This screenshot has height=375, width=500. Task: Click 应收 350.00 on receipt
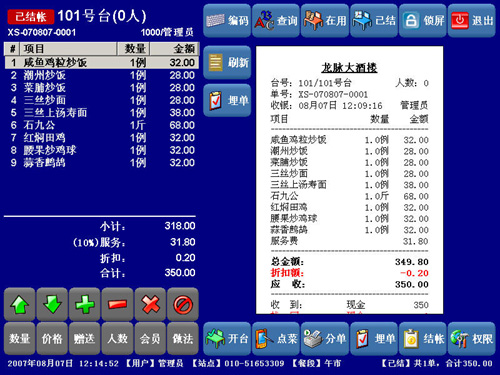349,284
